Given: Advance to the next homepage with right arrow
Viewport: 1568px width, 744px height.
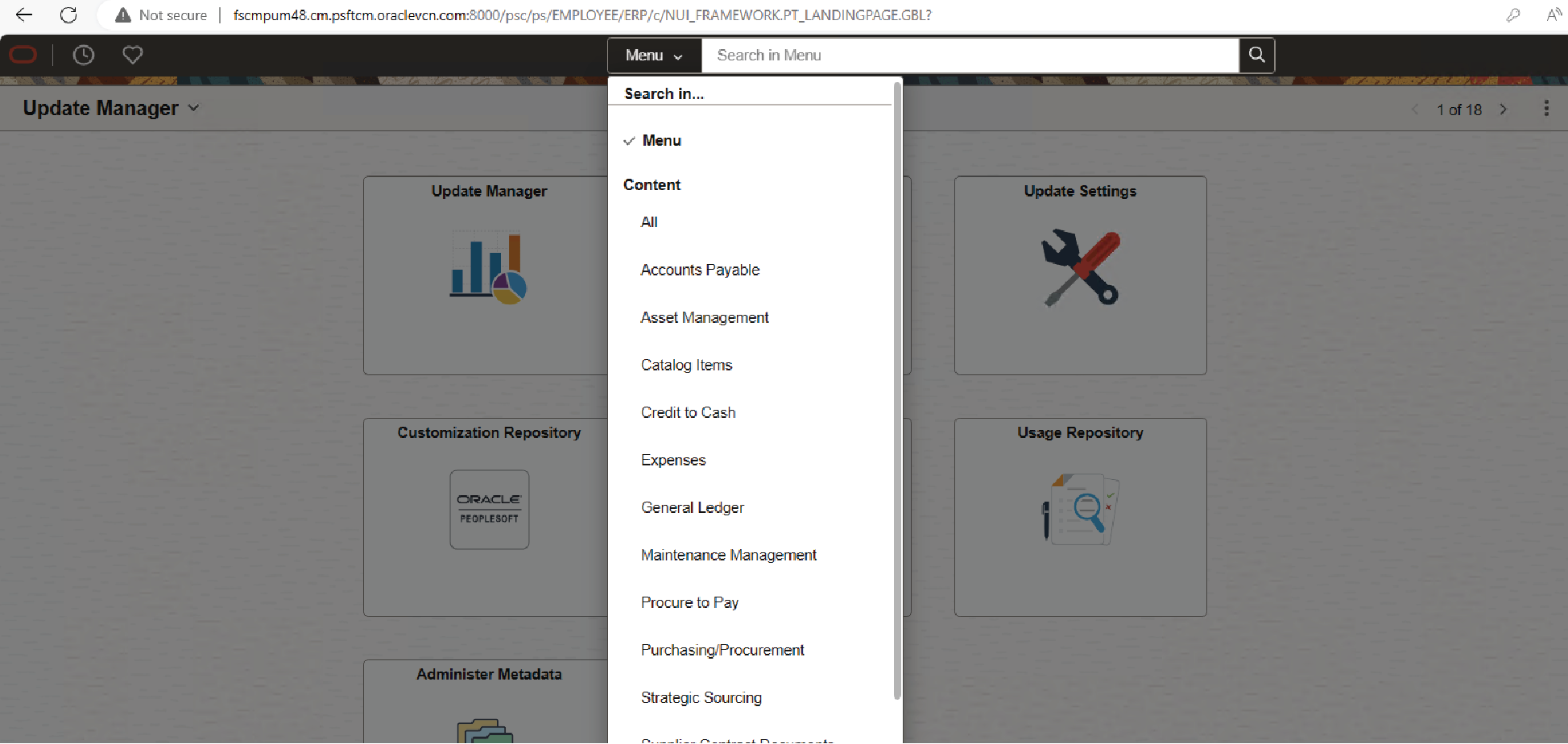Looking at the screenshot, I should 1503,109.
